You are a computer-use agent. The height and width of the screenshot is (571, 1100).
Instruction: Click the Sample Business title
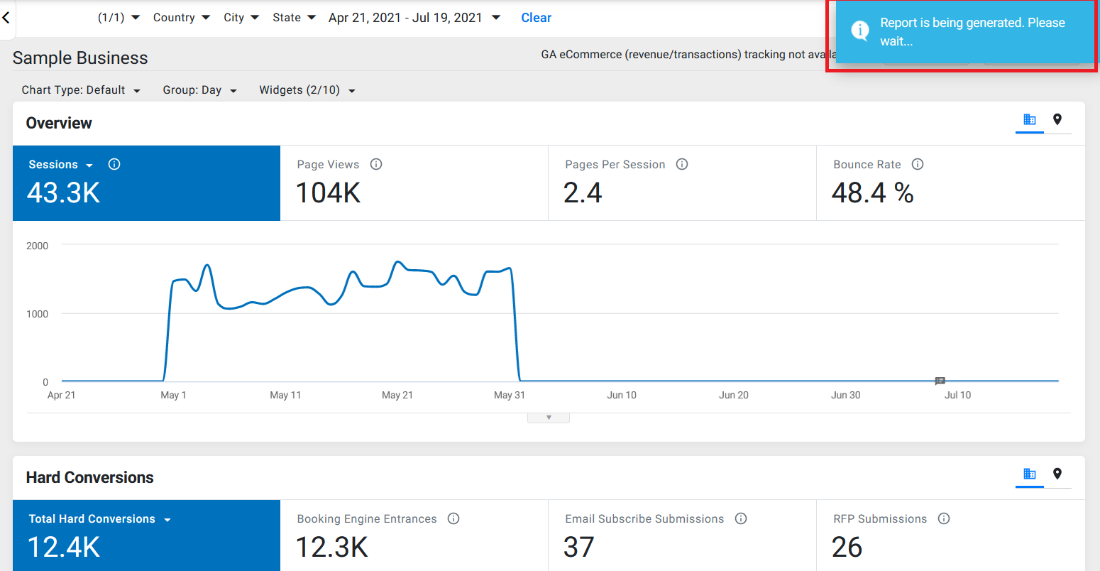click(80, 58)
